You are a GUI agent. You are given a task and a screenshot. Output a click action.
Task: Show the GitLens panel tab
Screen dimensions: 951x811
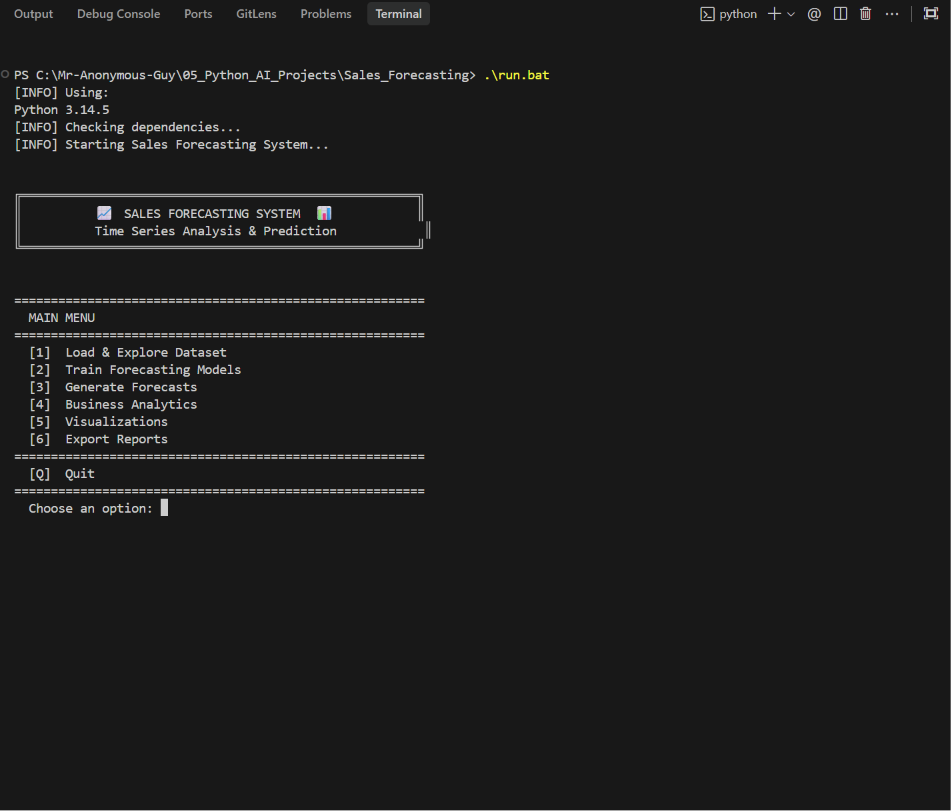point(256,14)
